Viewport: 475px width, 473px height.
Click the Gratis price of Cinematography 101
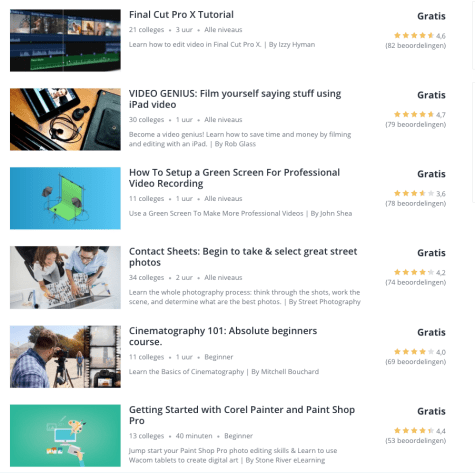point(431,332)
